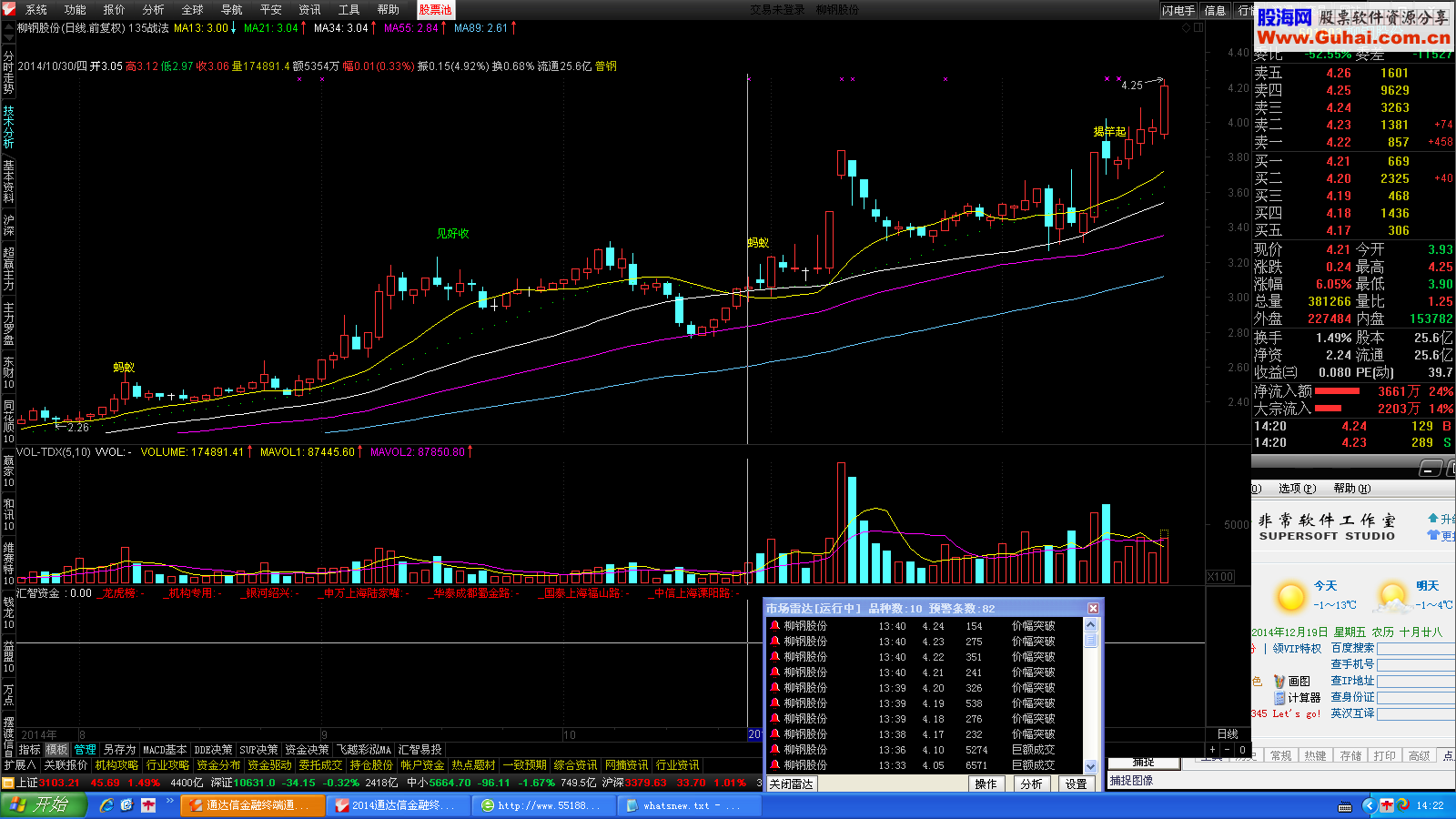Click the bell icon on the 13:36 4.10 alert row
Screen dimensions: 1456x819
[774, 750]
